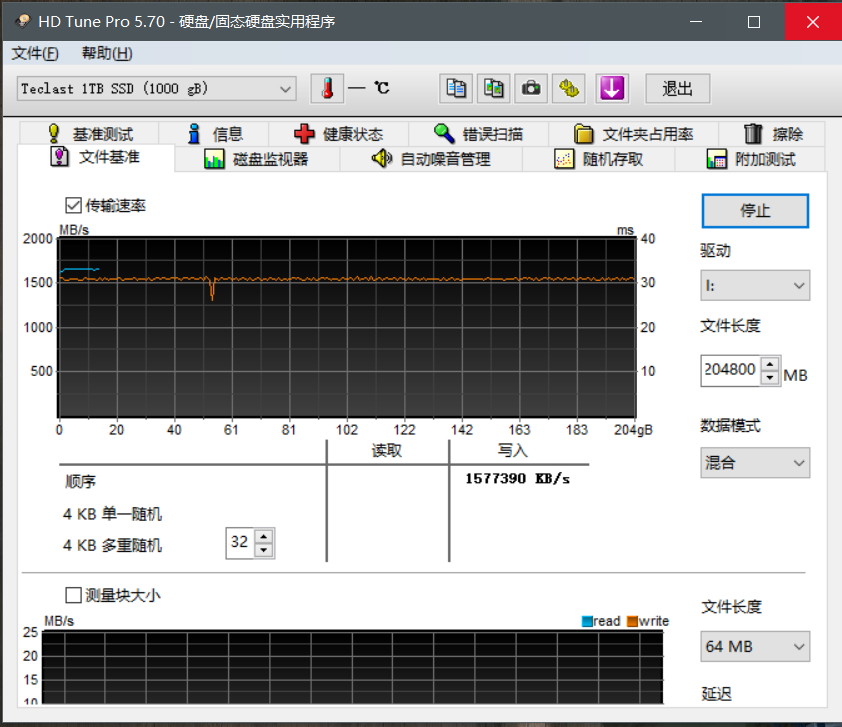The height and width of the screenshot is (727, 842).
Task: Switch to the 健康状态 tab
Action: [x=339, y=134]
